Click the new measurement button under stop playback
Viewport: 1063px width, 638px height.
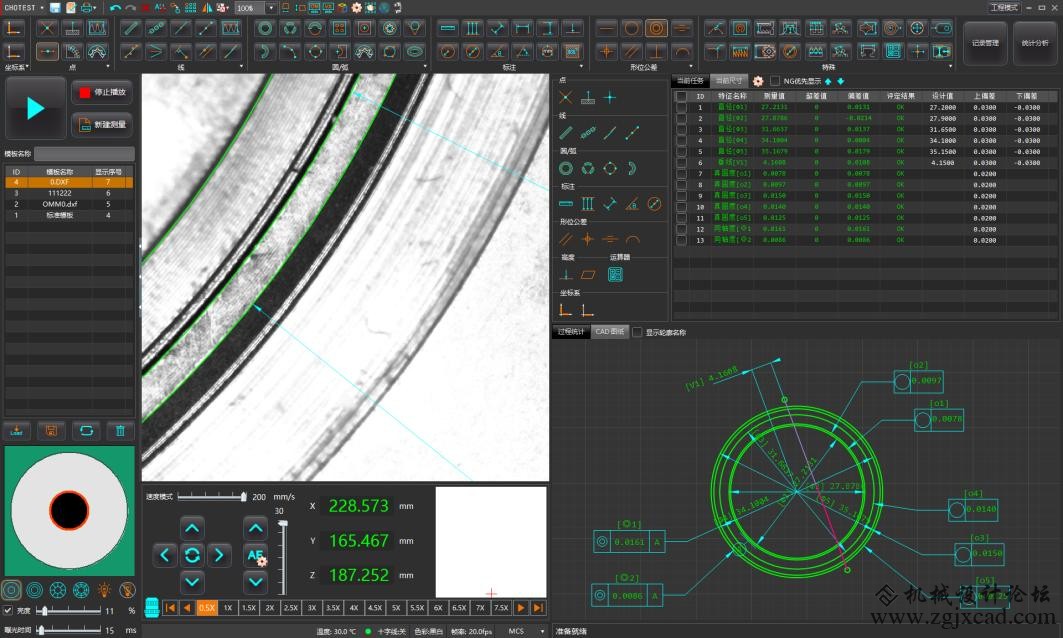102,125
